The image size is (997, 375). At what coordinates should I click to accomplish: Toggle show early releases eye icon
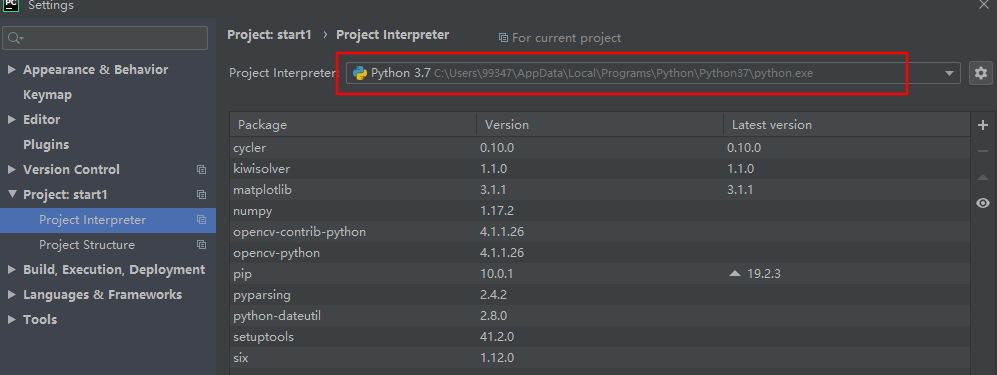click(x=982, y=203)
